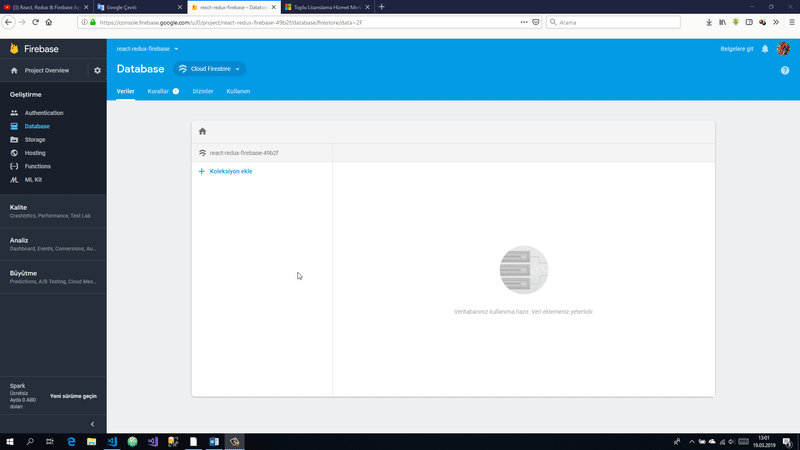
Task: Open Visual Studio Code from taskbar
Action: tap(112, 441)
